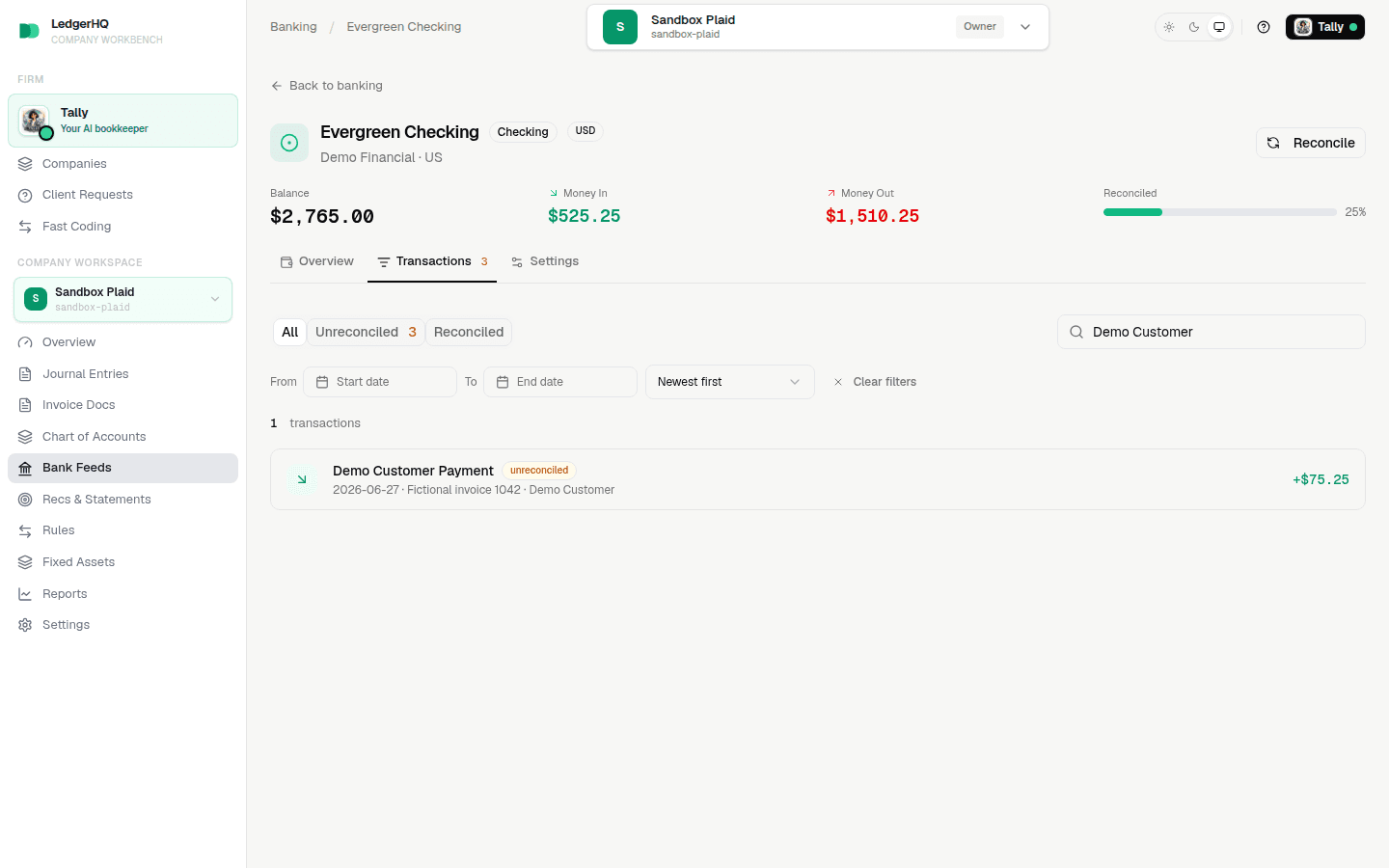Screen dimensions: 1389x868
Task: Click Back to banking link
Action: click(327, 86)
